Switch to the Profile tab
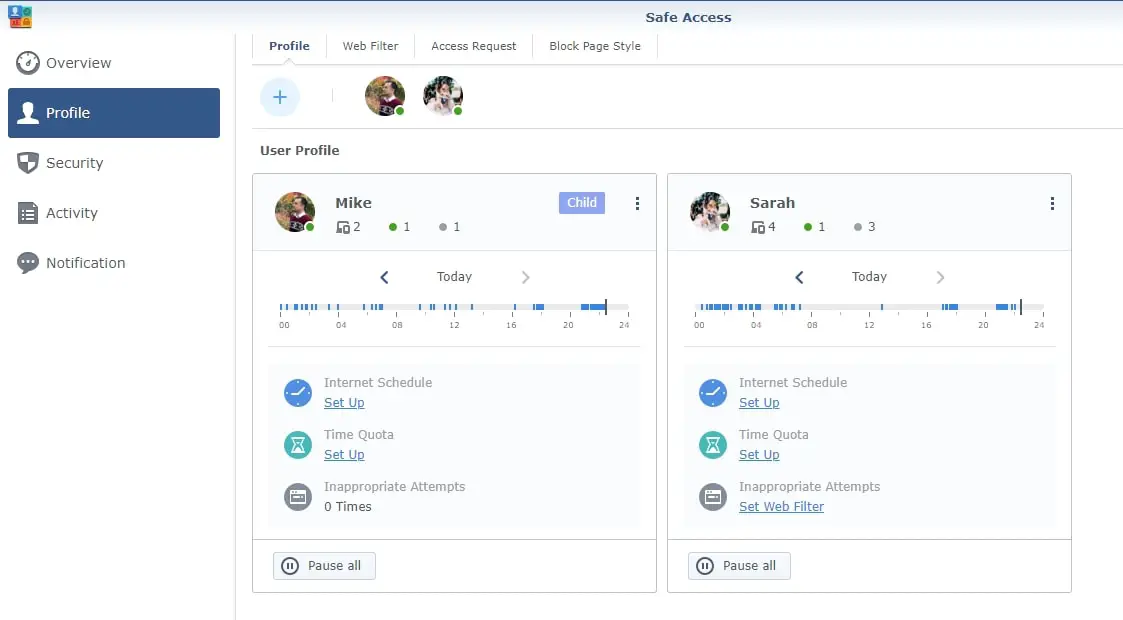Image resolution: width=1123 pixels, height=620 pixels. coord(289,46)
